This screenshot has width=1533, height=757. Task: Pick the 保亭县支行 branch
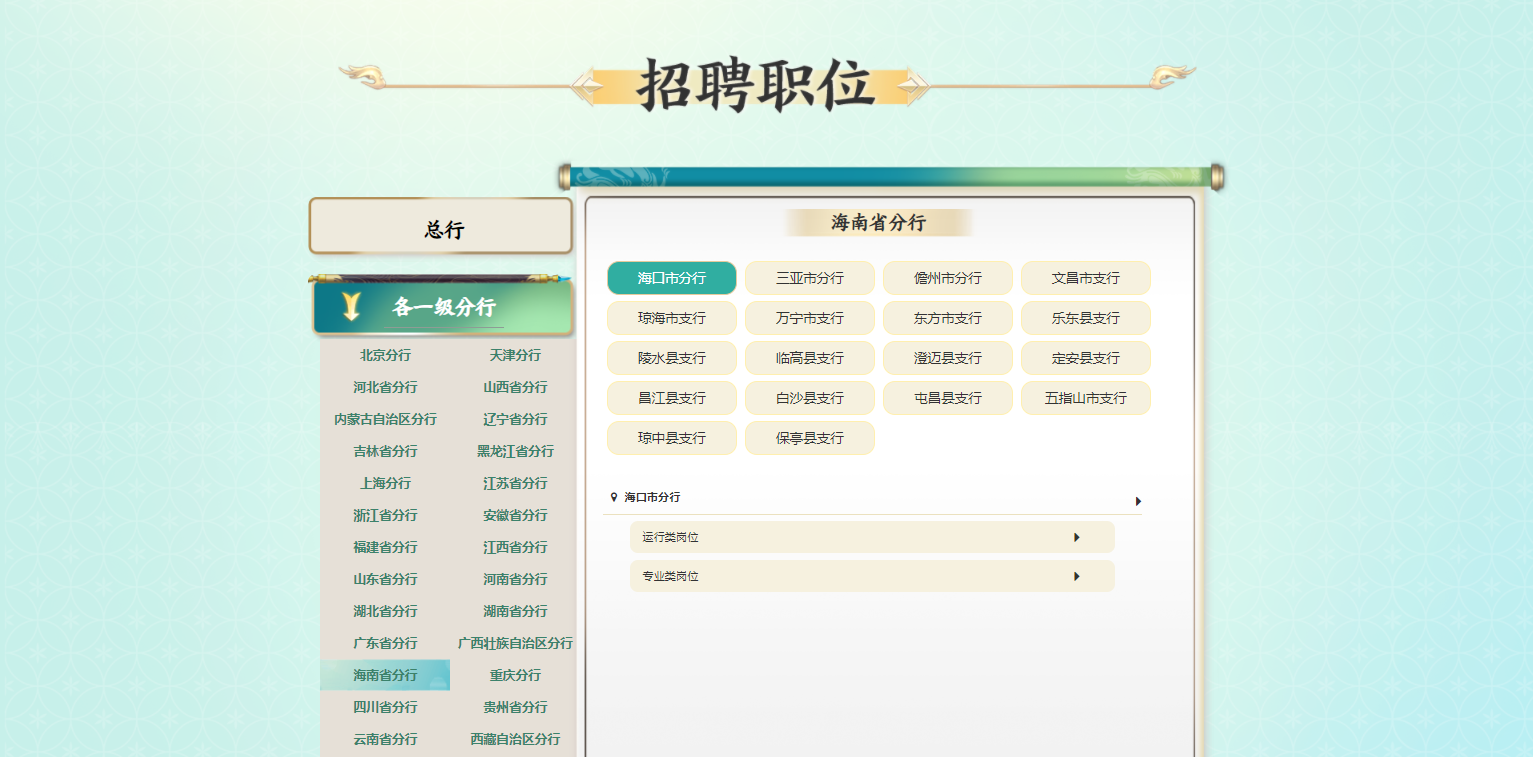[810, 438]
